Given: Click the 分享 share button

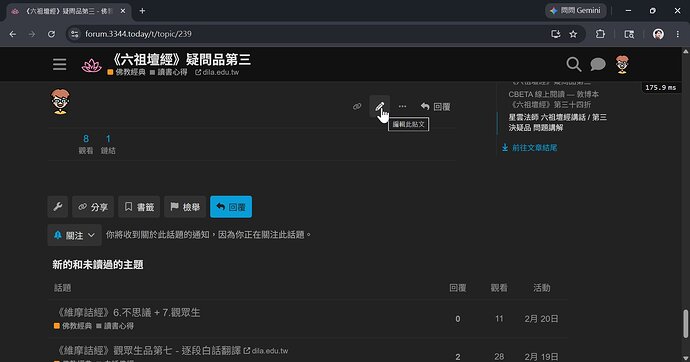Looking at the screenshot, I should point(93,207).
